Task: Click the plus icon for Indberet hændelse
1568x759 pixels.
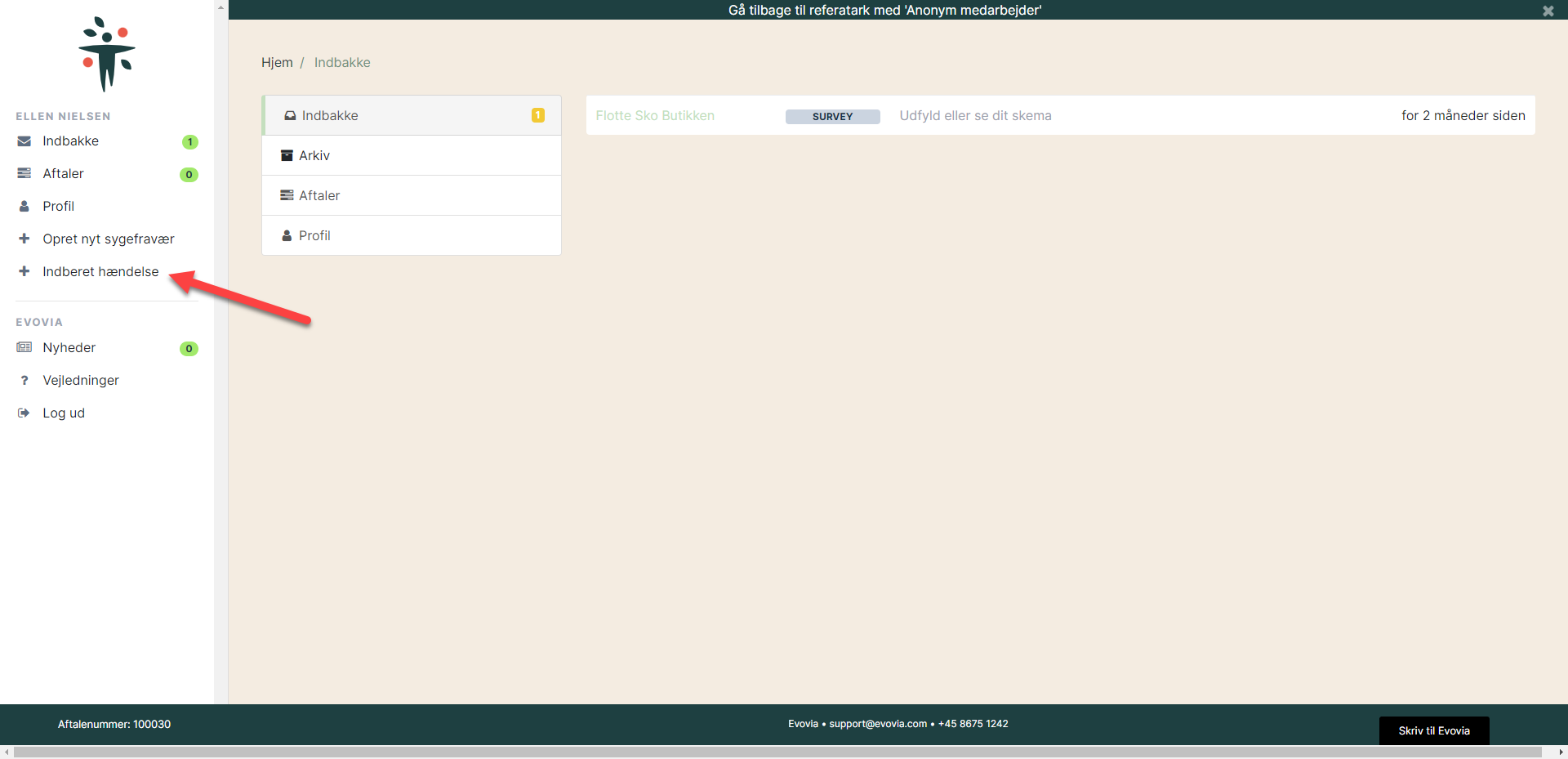Action: pos(24,271)
